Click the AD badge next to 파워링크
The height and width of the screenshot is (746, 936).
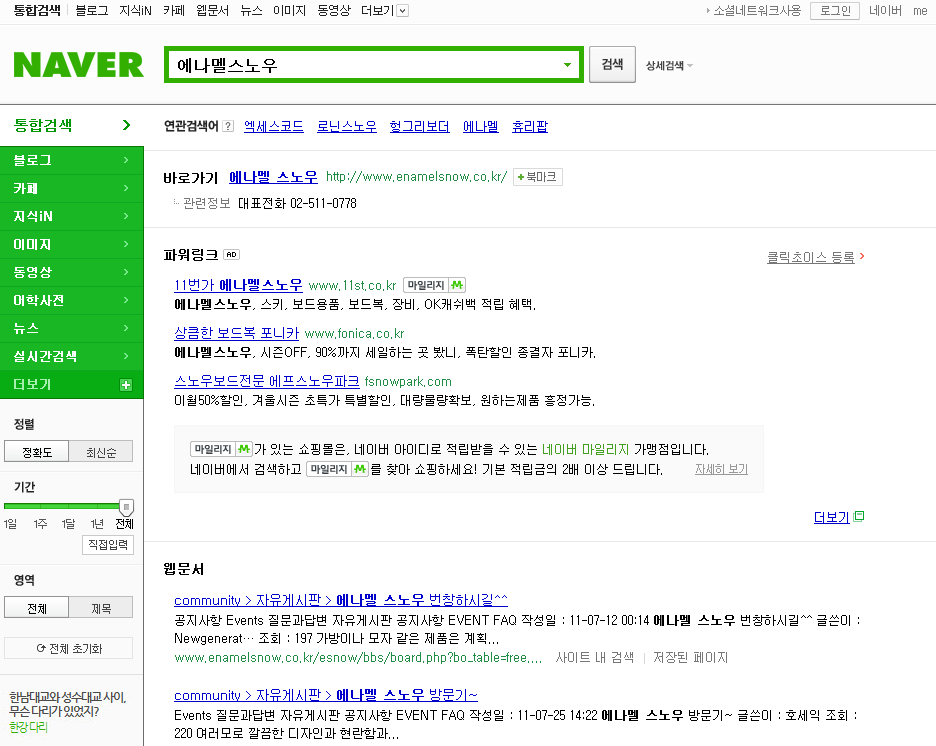(232, 254)
